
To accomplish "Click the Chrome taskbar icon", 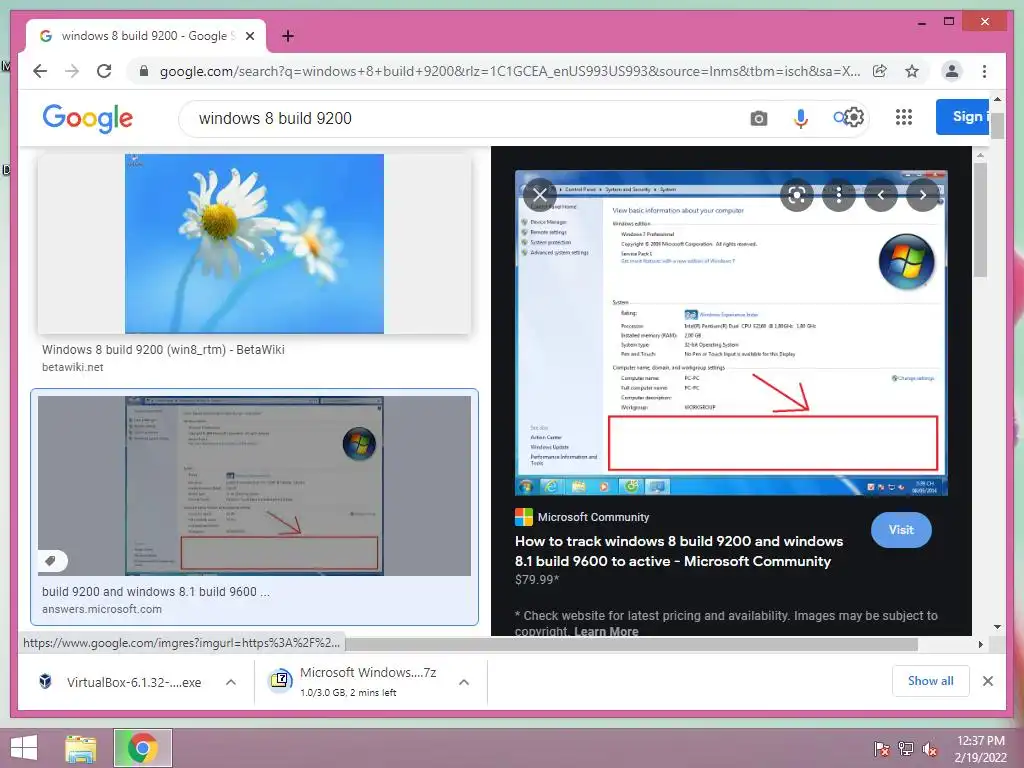I will (142, 748).
